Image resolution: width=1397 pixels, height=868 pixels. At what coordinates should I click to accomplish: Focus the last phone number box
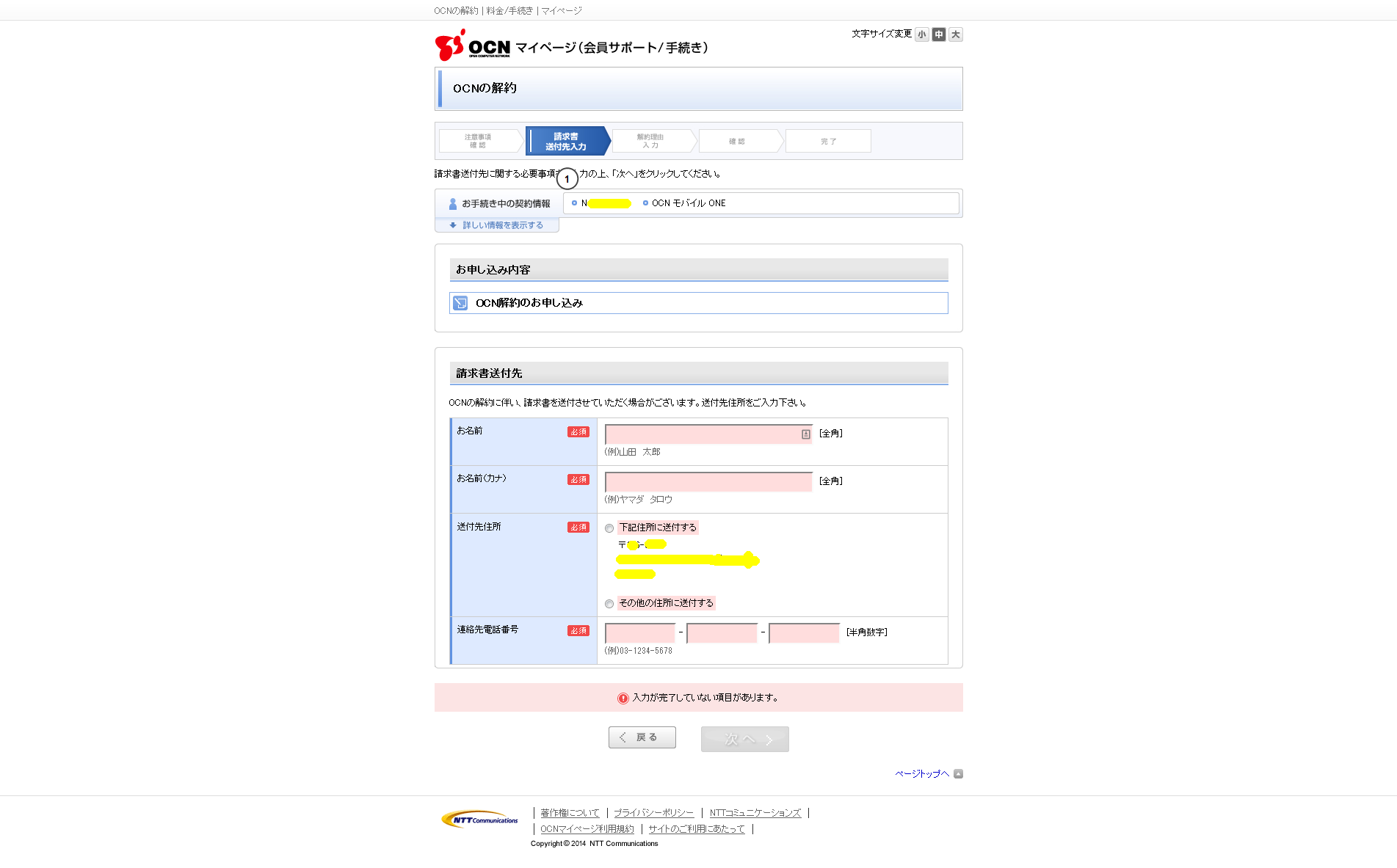(x=805, y=632)
